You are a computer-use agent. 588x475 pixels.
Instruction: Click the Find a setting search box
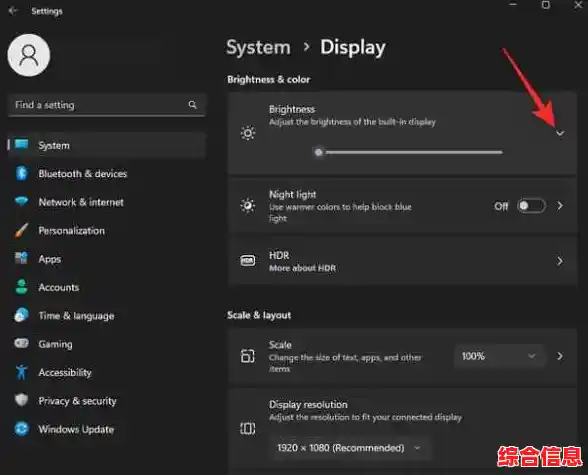(107, 105)
